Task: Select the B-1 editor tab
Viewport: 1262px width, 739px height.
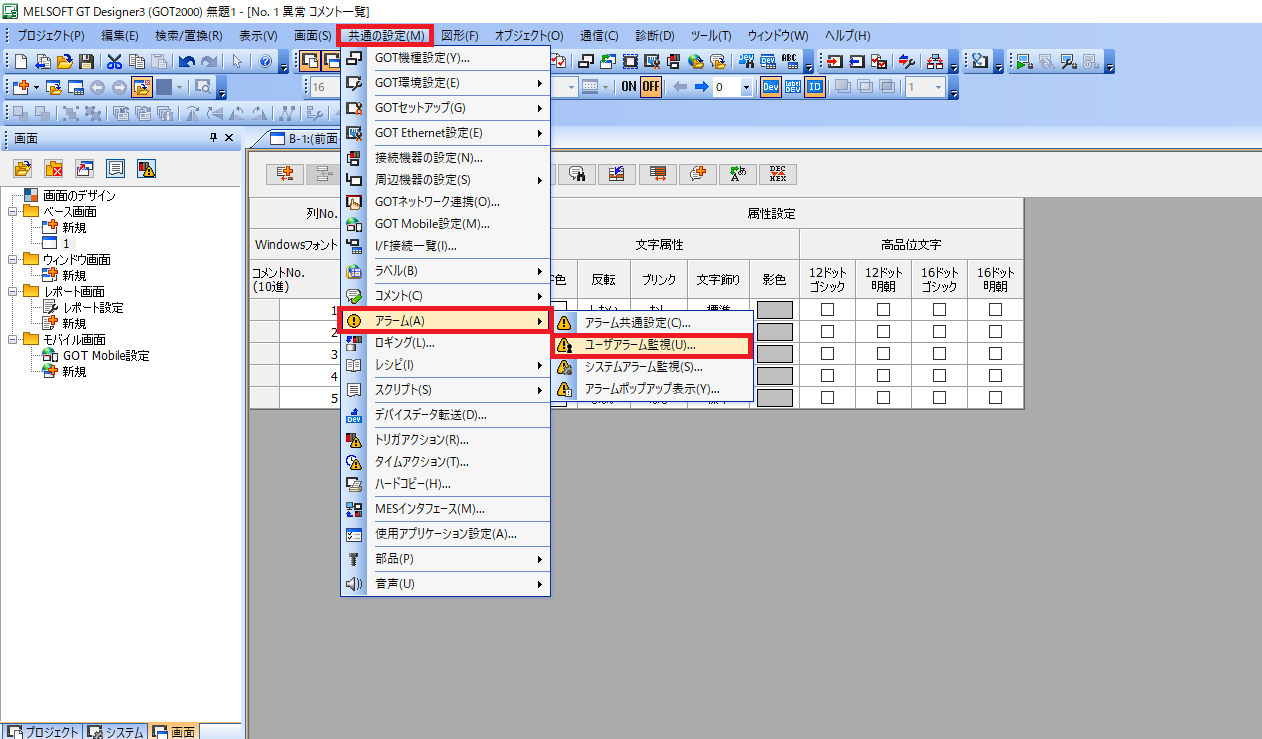Action: (x=300, y=139)
